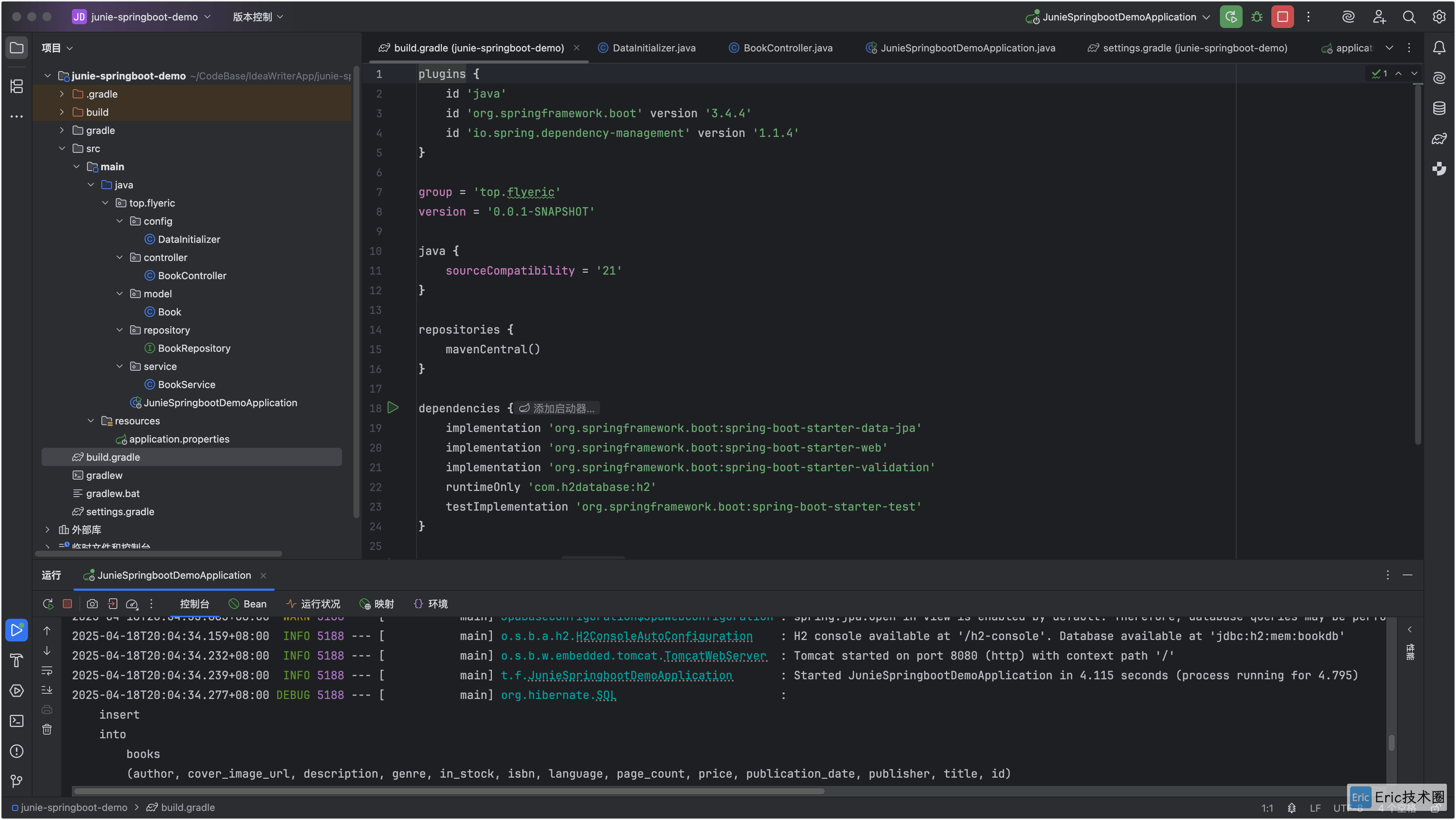Screen dimensions: 1456x820
Task: Open the 映射 mappings tab
Action: (x=376, y=604)
